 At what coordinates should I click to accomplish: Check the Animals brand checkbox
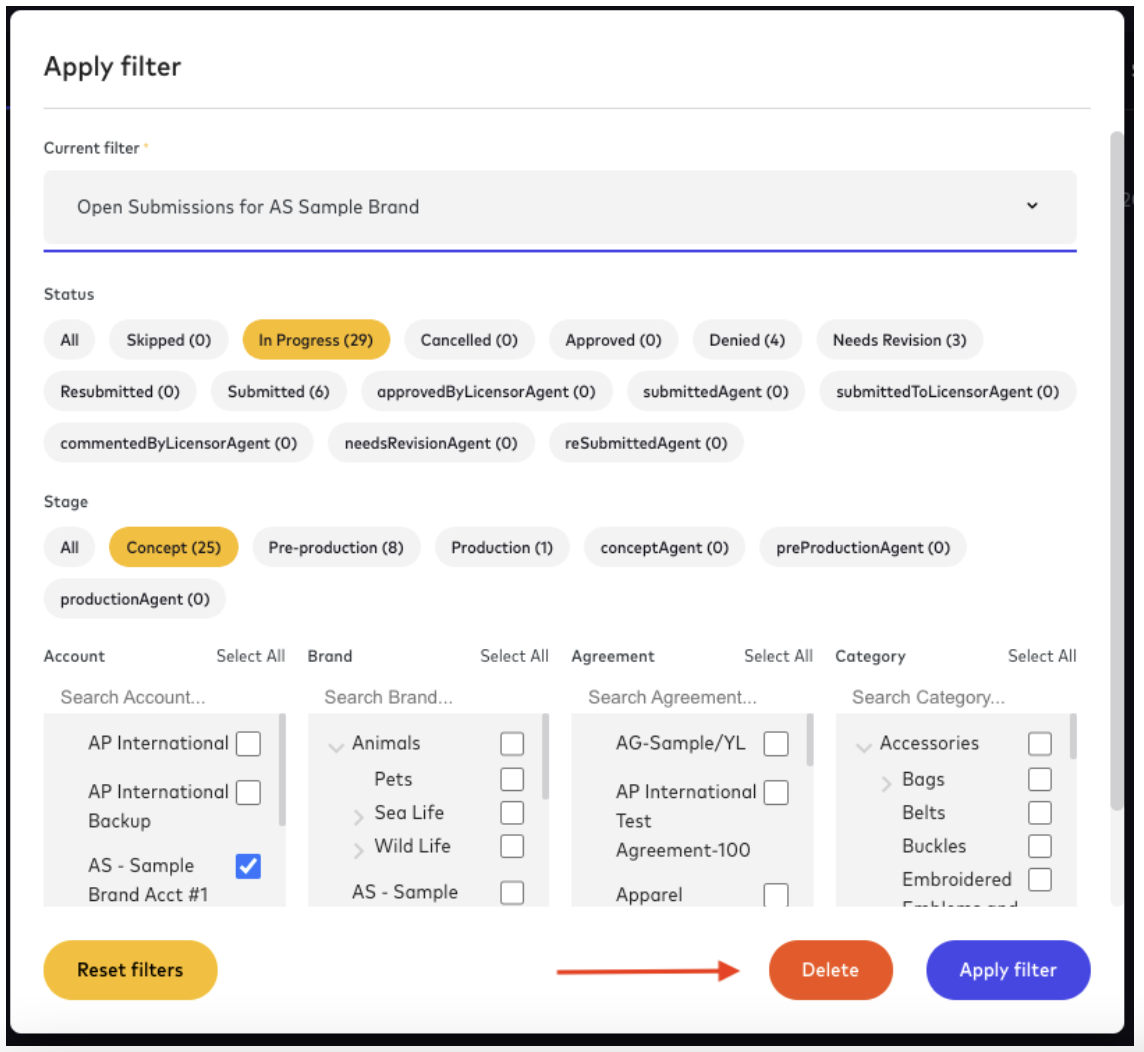[512, 743]
